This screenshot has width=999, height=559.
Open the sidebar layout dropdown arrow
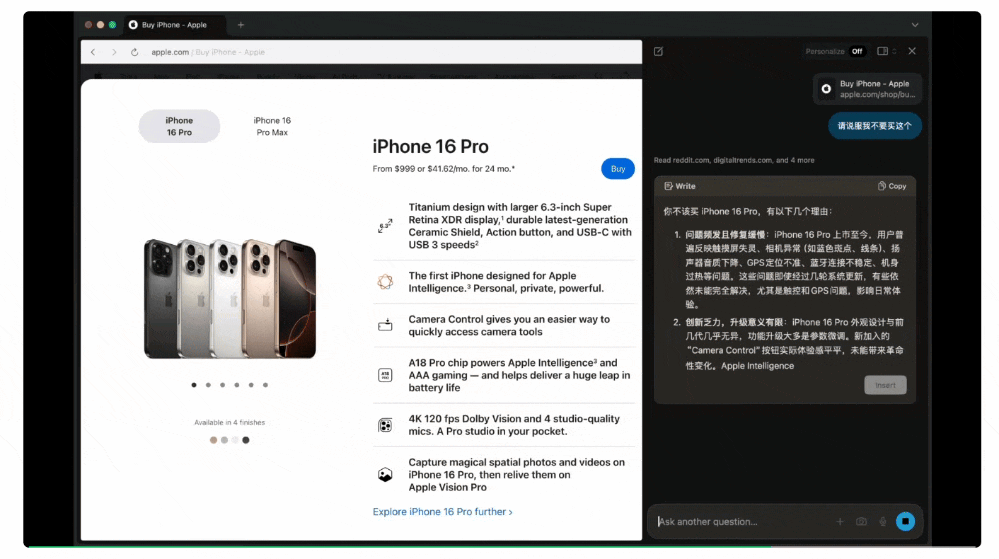pyautogui.click(x=894, y=51)
